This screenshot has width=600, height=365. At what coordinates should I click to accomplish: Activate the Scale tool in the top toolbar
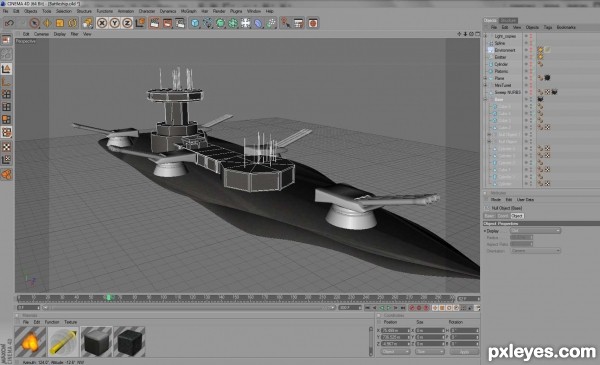60,23
